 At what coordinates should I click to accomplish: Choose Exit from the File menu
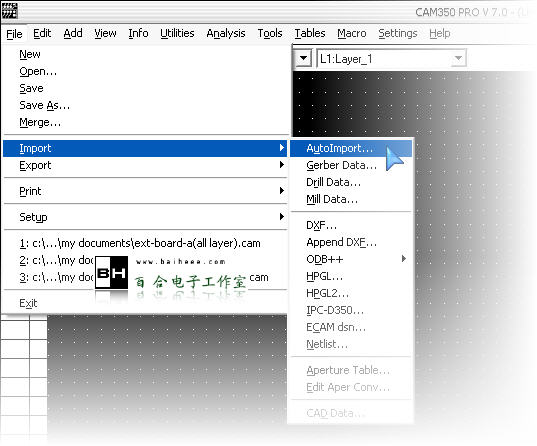point(145,303)
